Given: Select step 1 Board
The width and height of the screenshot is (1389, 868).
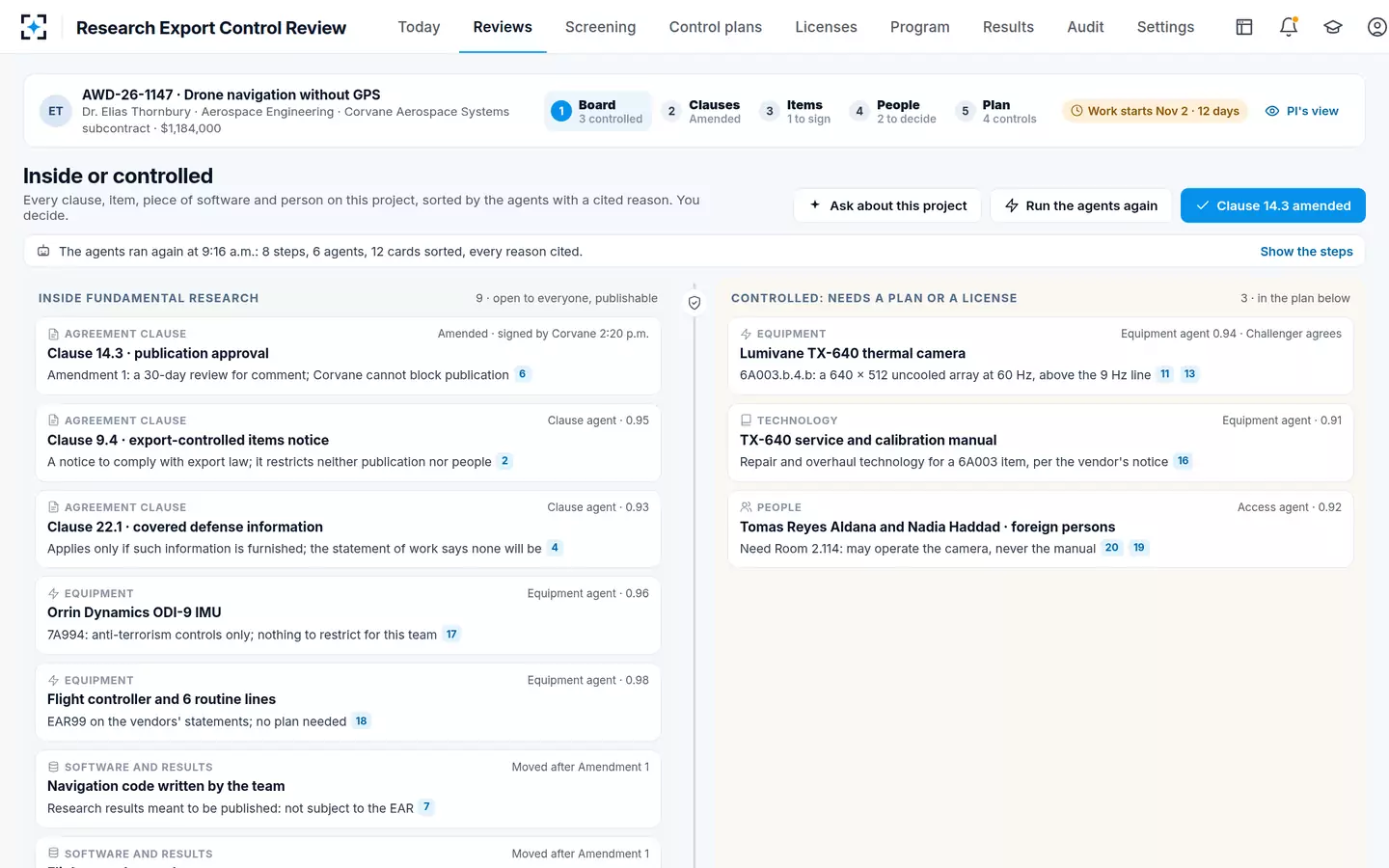Looking at the screenshot, I should pos(598,111).
